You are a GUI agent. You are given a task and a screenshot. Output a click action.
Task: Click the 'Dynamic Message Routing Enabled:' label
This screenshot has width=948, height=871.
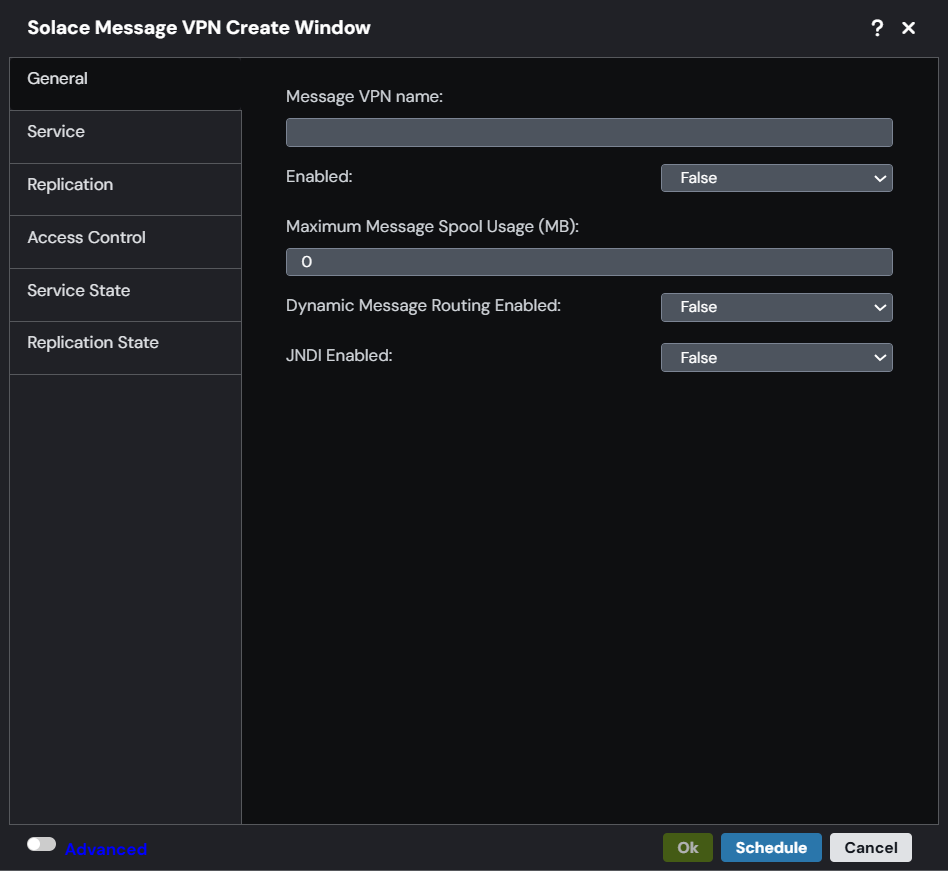423,306
